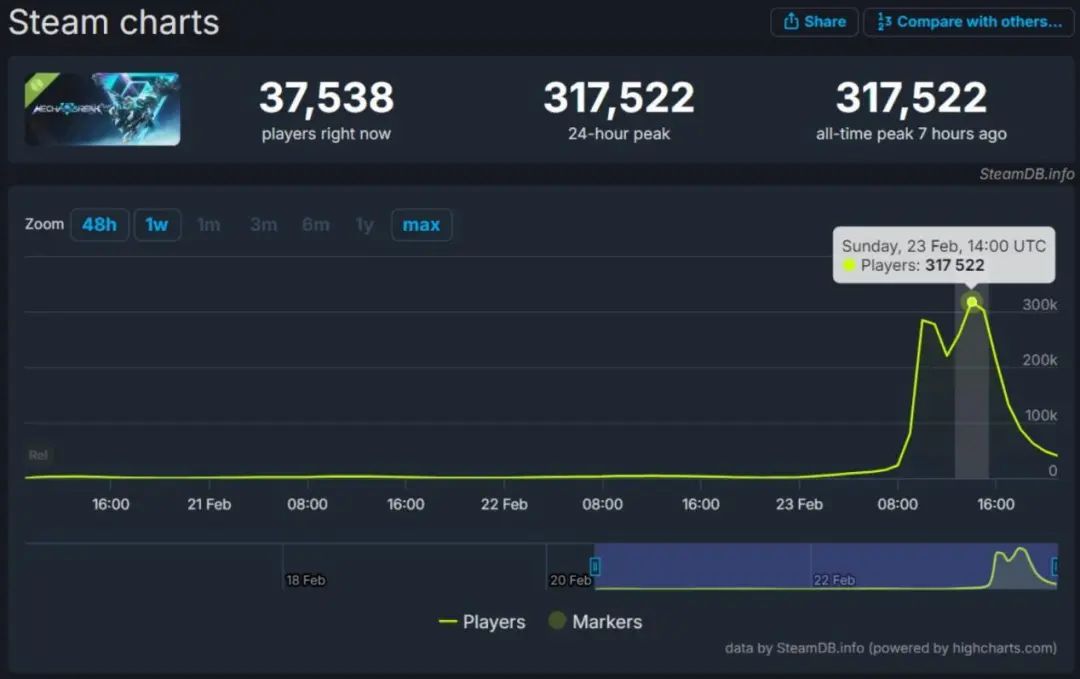Select the 1y zoom option
Screen dimensions: 1080x679
coord(364,224)
